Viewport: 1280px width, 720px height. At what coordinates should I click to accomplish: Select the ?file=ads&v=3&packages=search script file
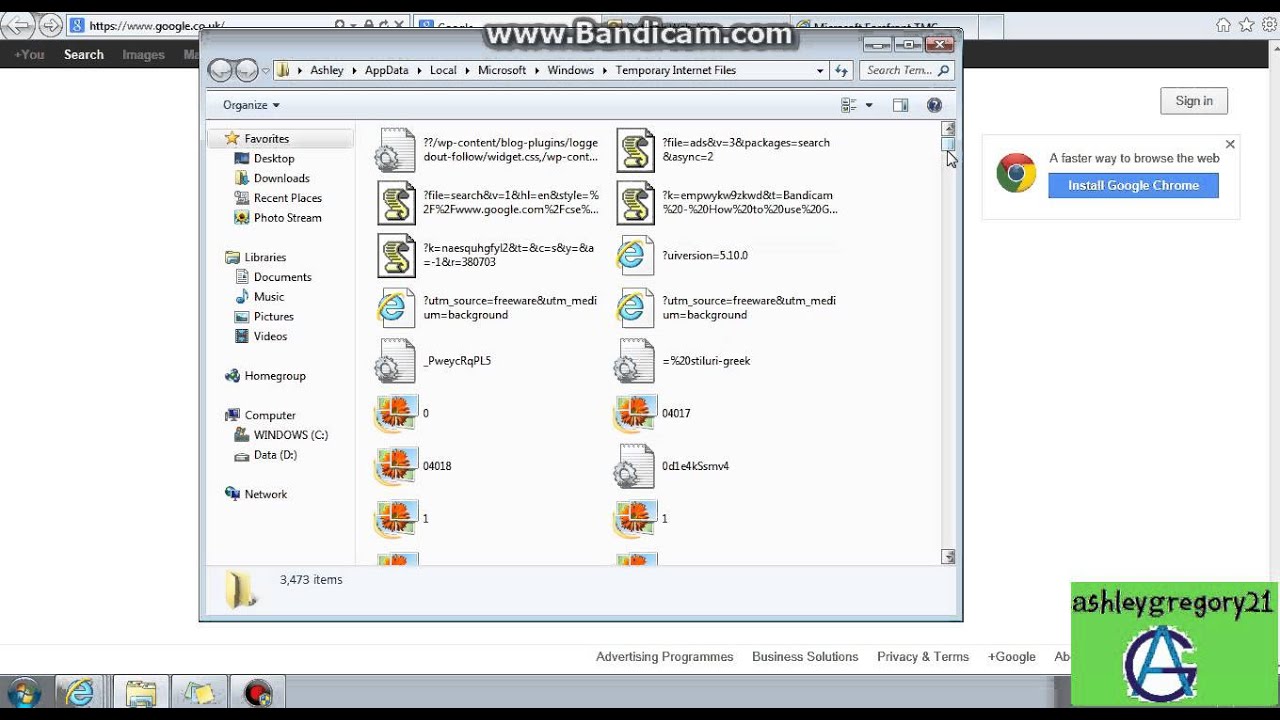[724, 150]
